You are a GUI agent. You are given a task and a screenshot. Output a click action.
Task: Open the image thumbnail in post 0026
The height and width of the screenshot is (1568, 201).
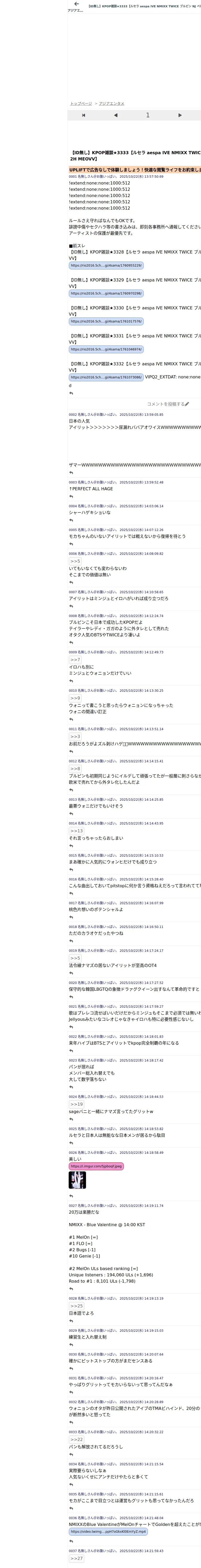(x=77, y=1180)
